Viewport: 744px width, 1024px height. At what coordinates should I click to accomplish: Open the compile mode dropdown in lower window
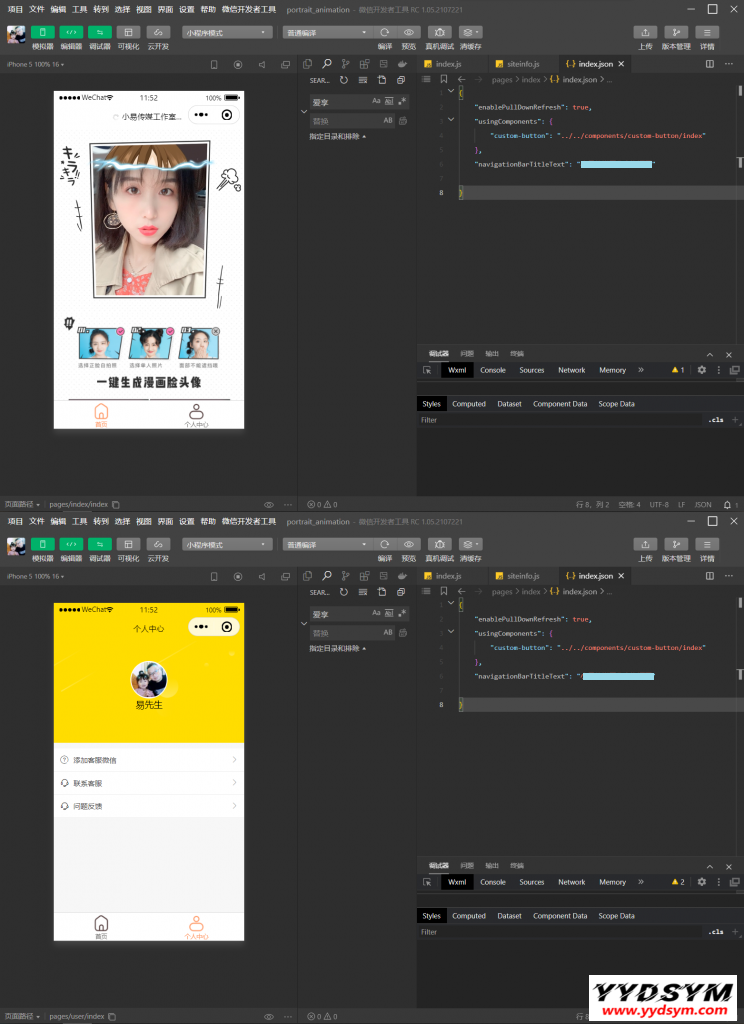326,544
